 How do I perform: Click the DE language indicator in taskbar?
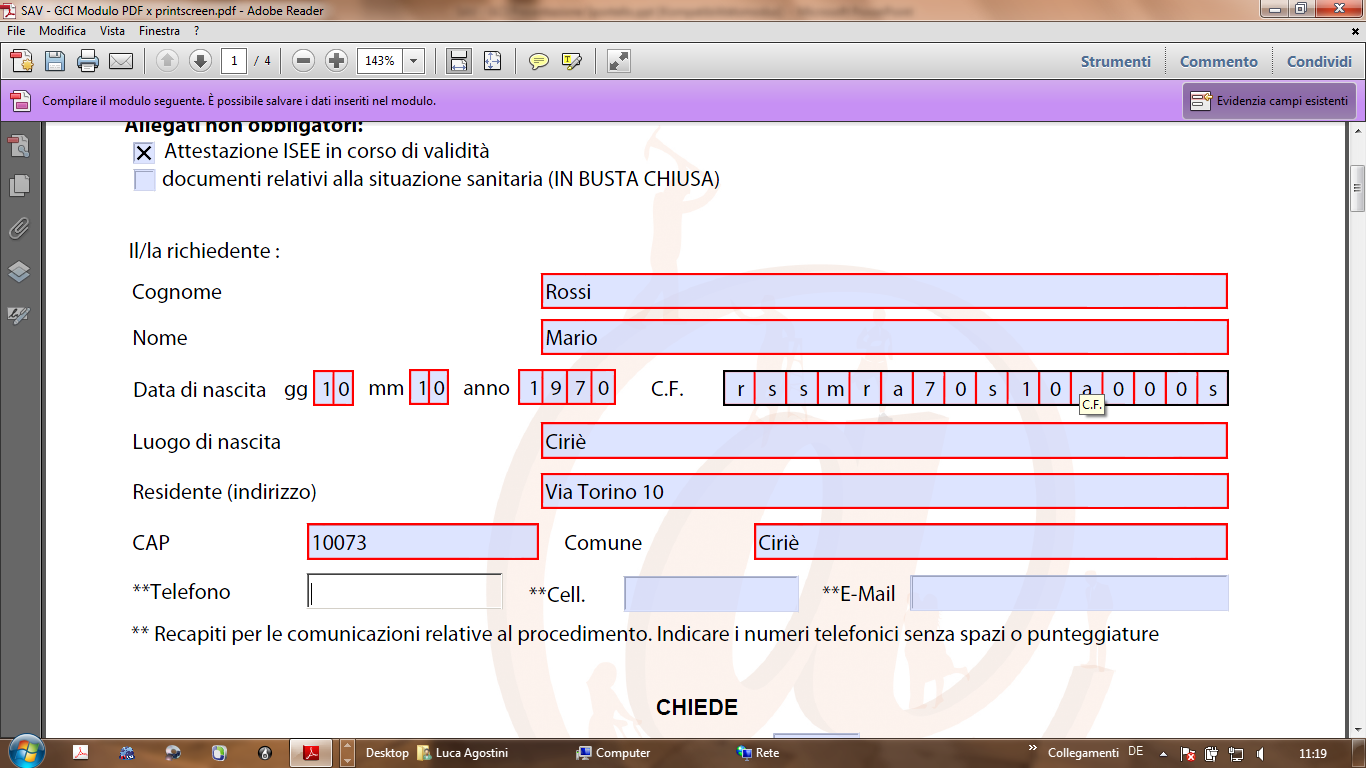pyautogui.click(x=1136, y=751)
